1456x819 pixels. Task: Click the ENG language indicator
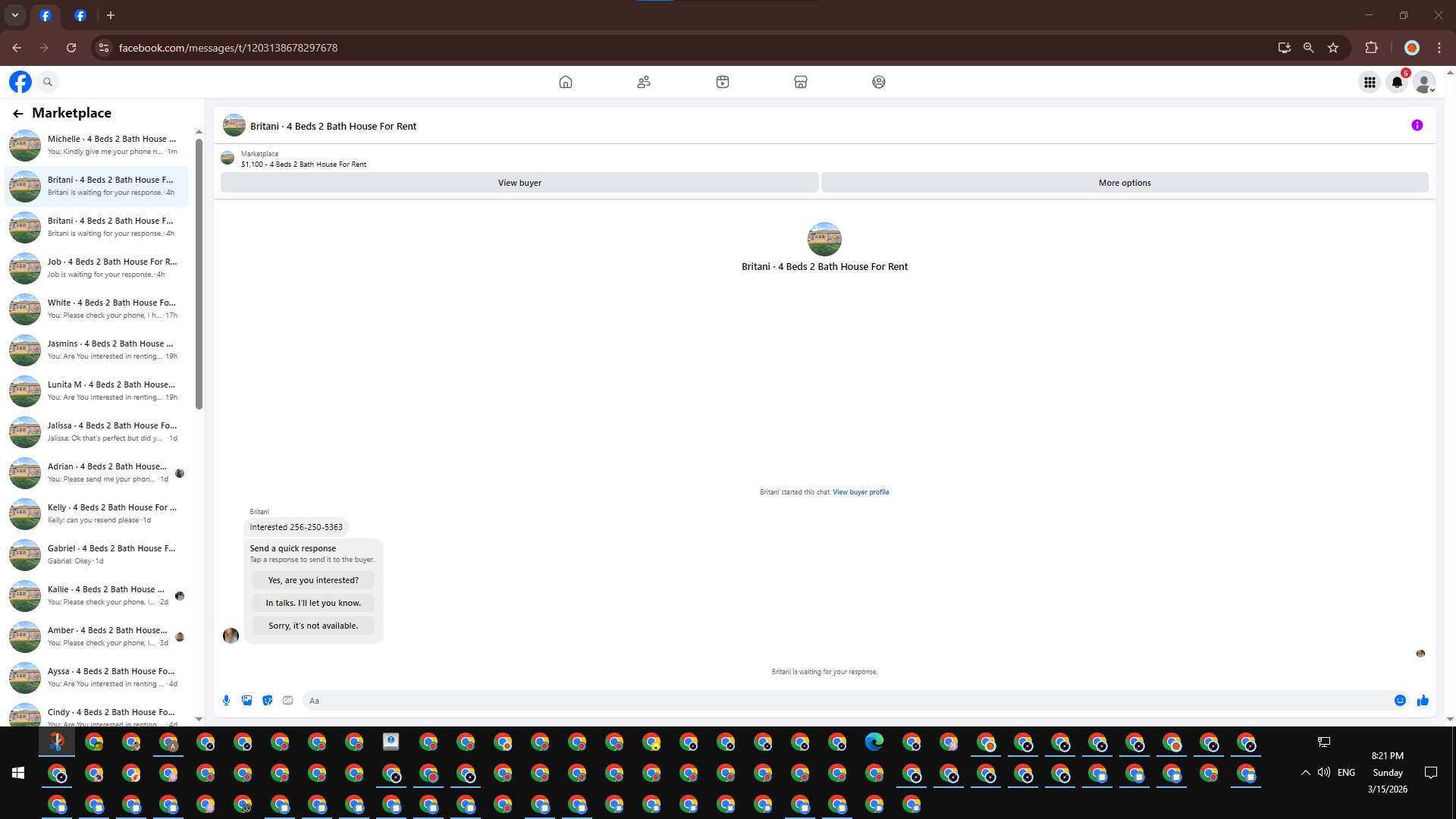pyautogui.click(x=1347, y=773)
